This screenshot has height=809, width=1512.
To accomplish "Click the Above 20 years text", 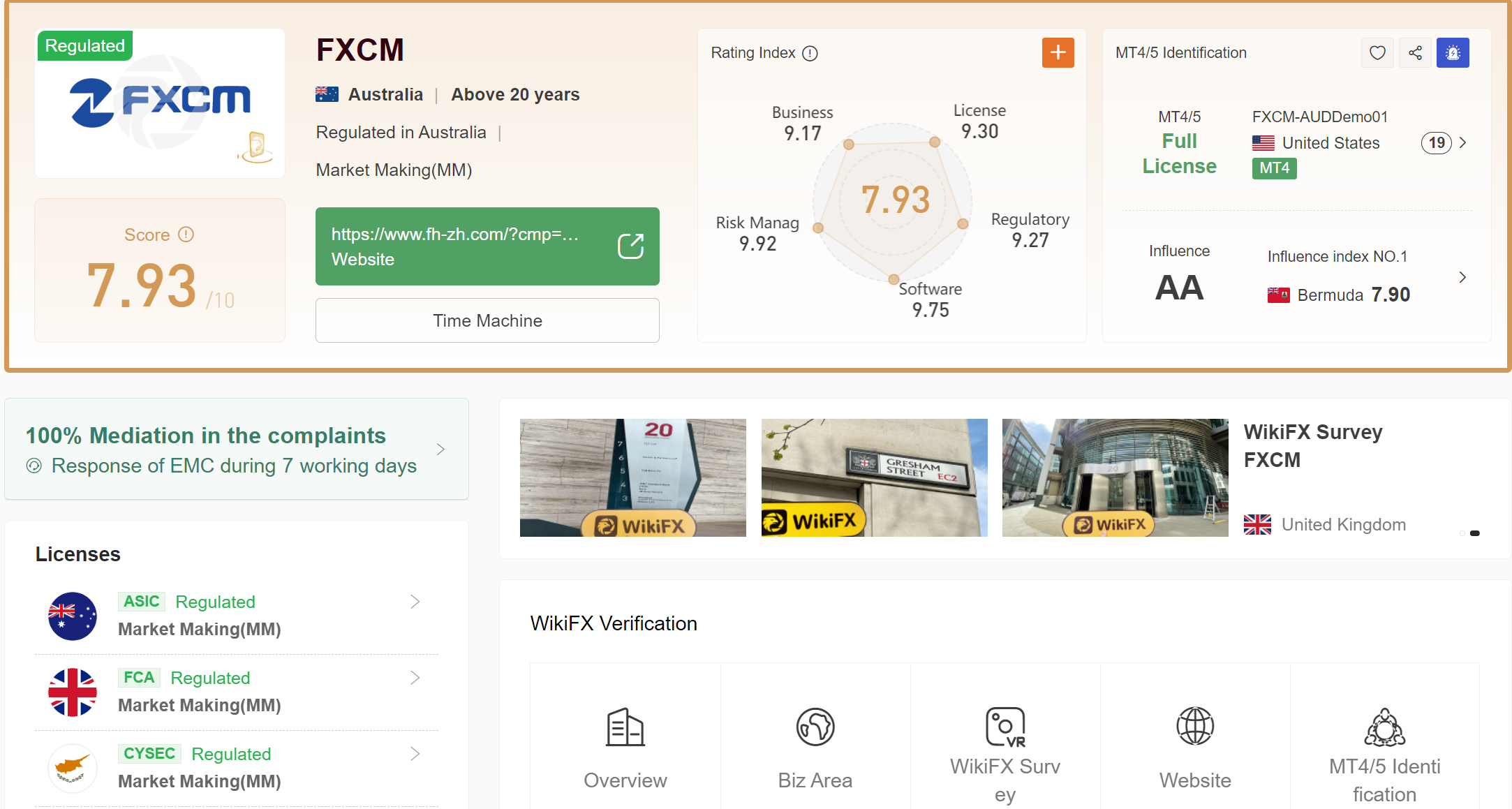I will (515, 94).
